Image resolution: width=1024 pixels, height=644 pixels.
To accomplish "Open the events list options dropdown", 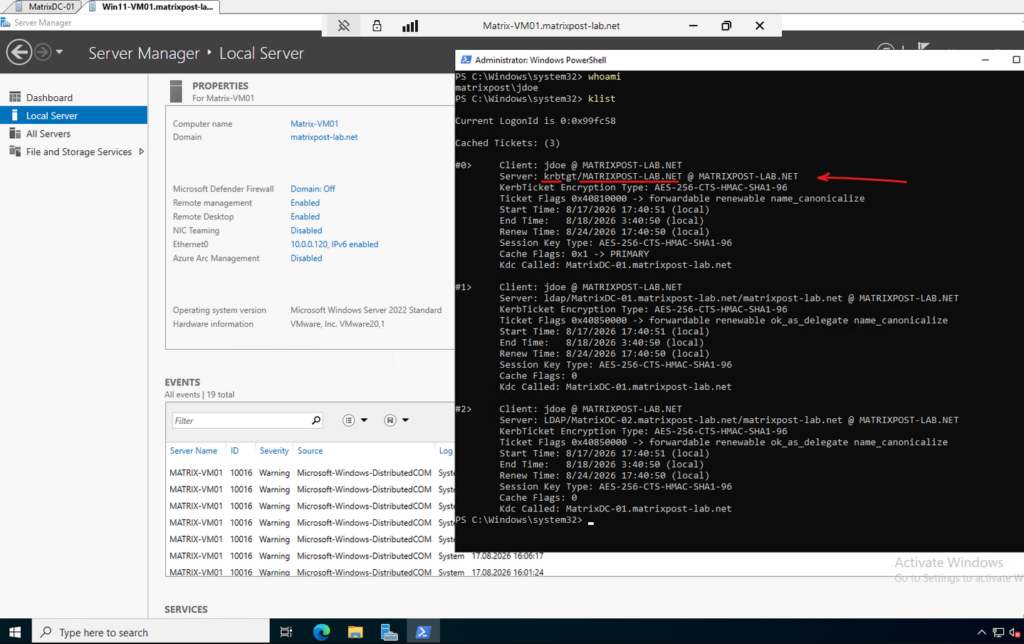I will [x=355, y=421].
